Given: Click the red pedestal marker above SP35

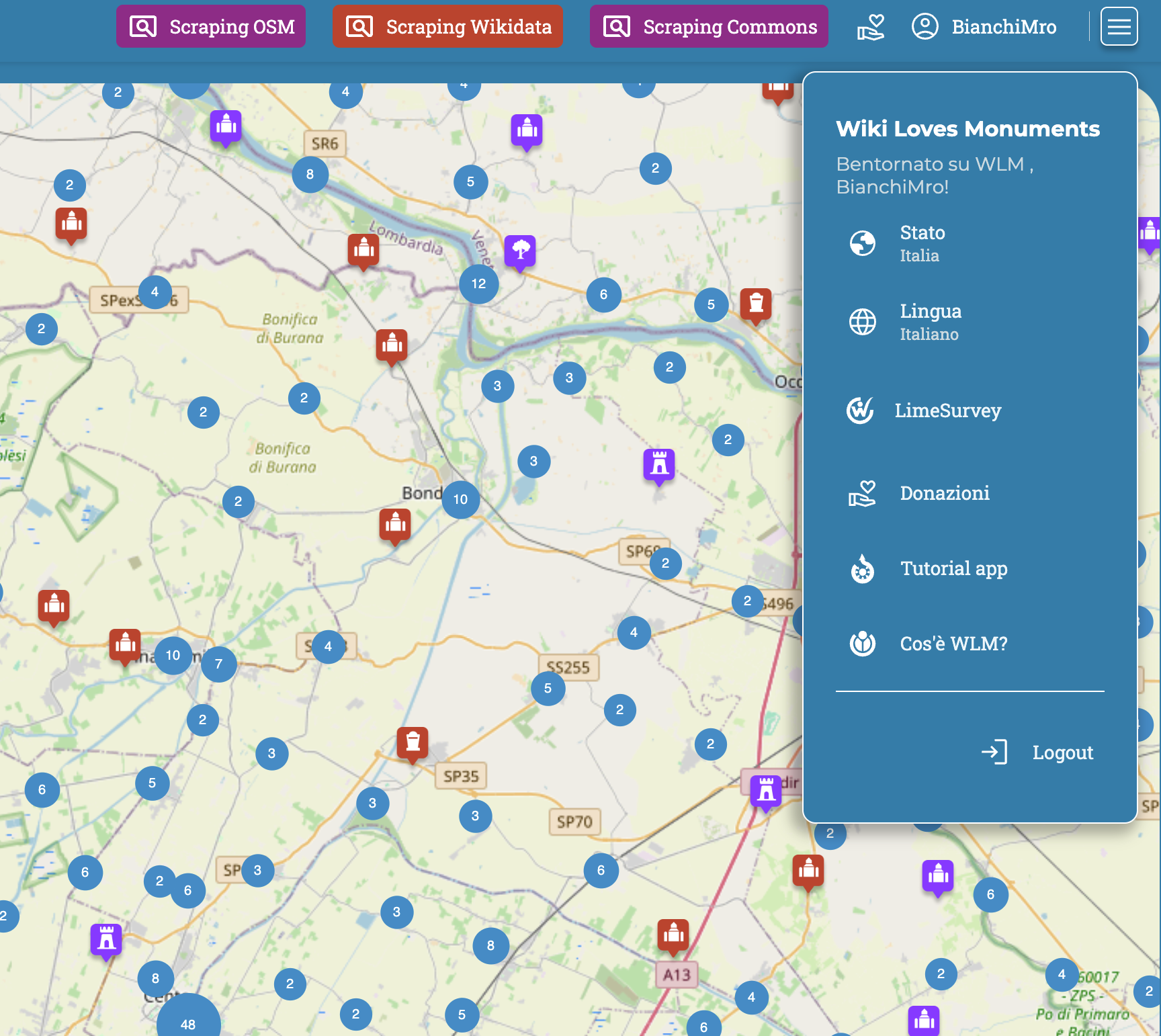Looking at the screenshot, I should 413,742.
